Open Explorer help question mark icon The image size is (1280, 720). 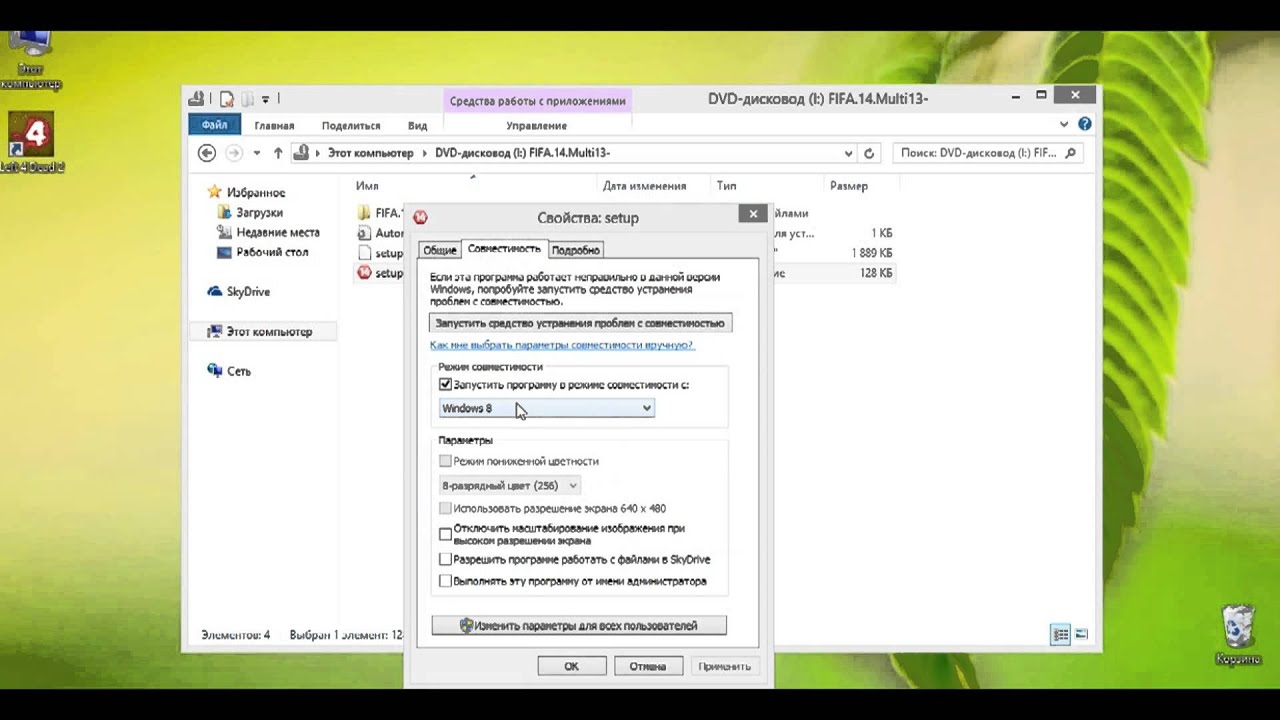(1085, 125)
